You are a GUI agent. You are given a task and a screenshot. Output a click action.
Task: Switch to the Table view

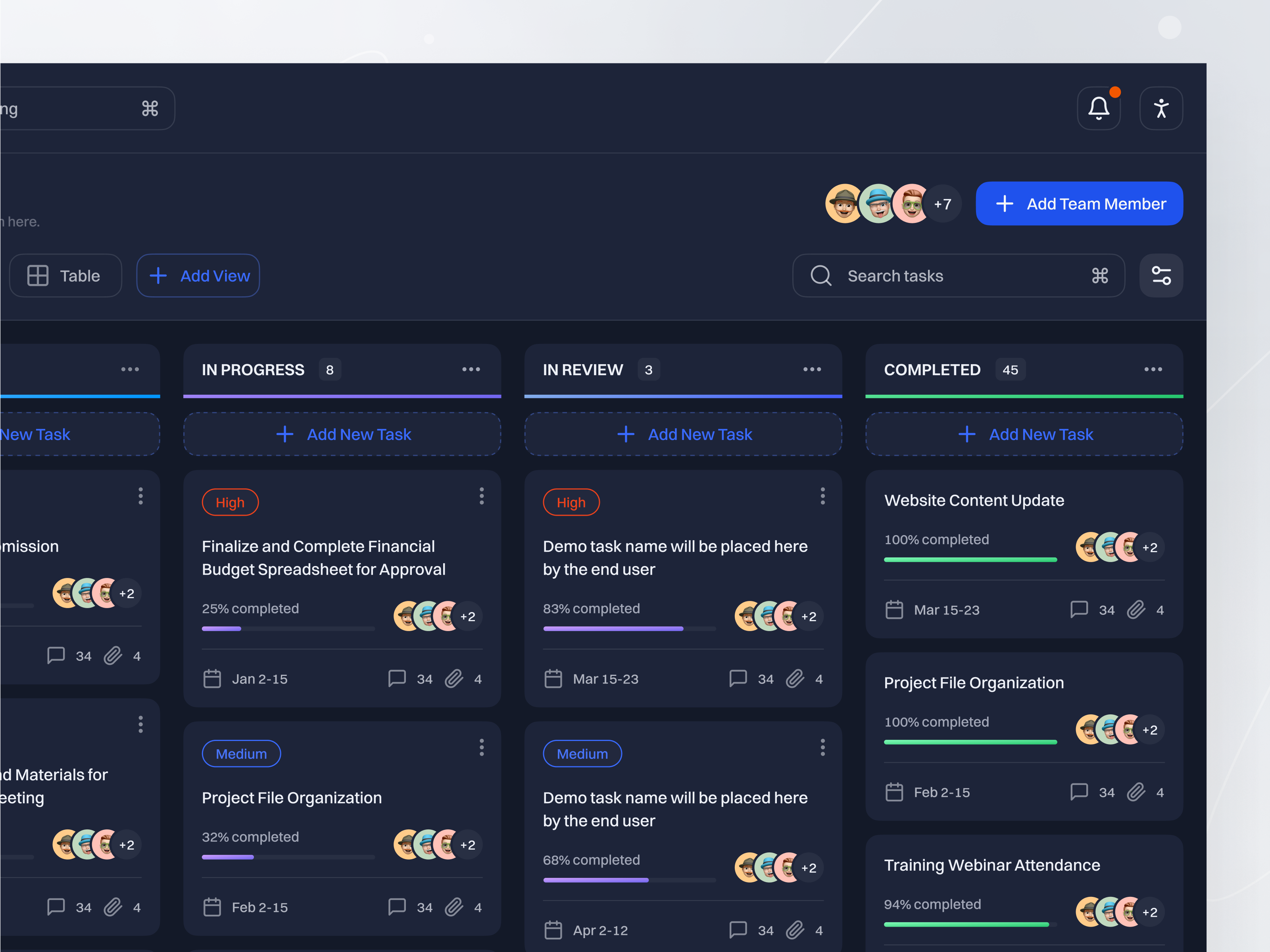point(65,276)
